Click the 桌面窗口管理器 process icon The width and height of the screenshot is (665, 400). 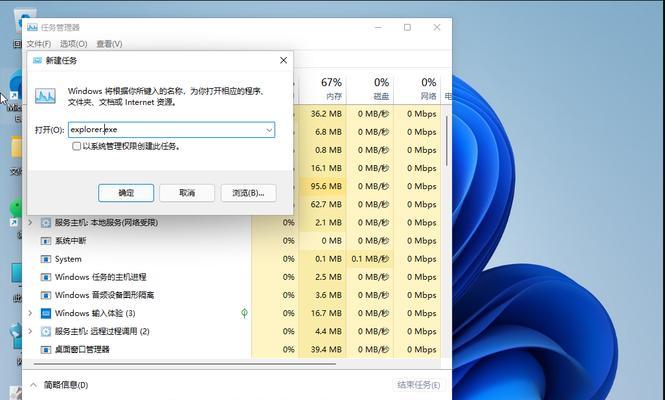(x=46, y=350)
